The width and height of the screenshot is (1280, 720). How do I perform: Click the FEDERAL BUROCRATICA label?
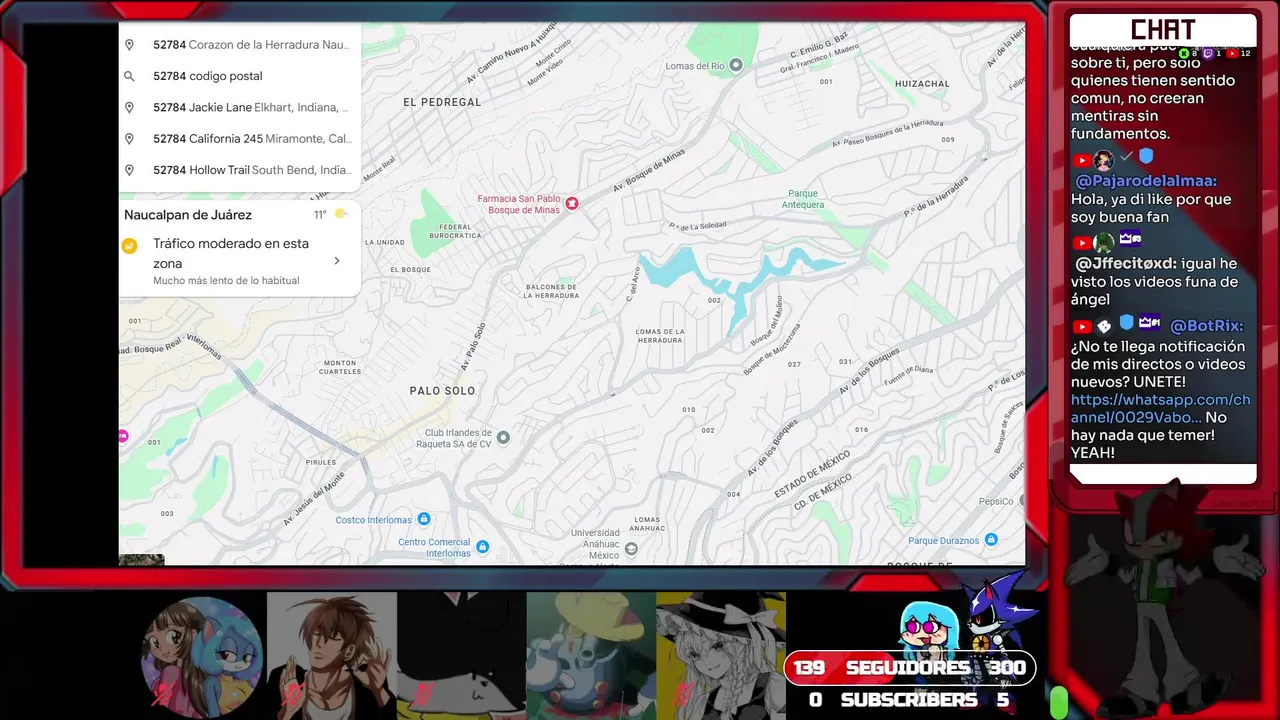click(x=455, y=231)
